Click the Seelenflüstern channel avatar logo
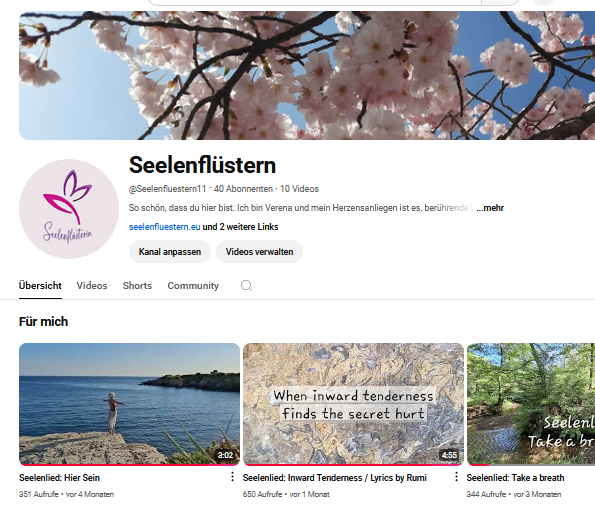595x516 pixels. click(x=69, y=209)
